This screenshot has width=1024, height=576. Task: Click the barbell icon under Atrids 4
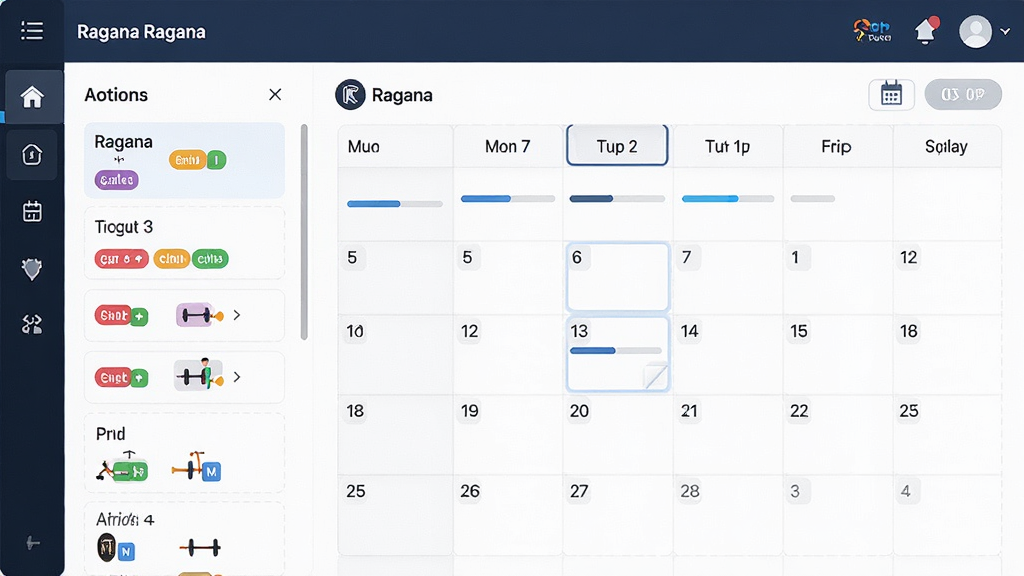(200, 547)
